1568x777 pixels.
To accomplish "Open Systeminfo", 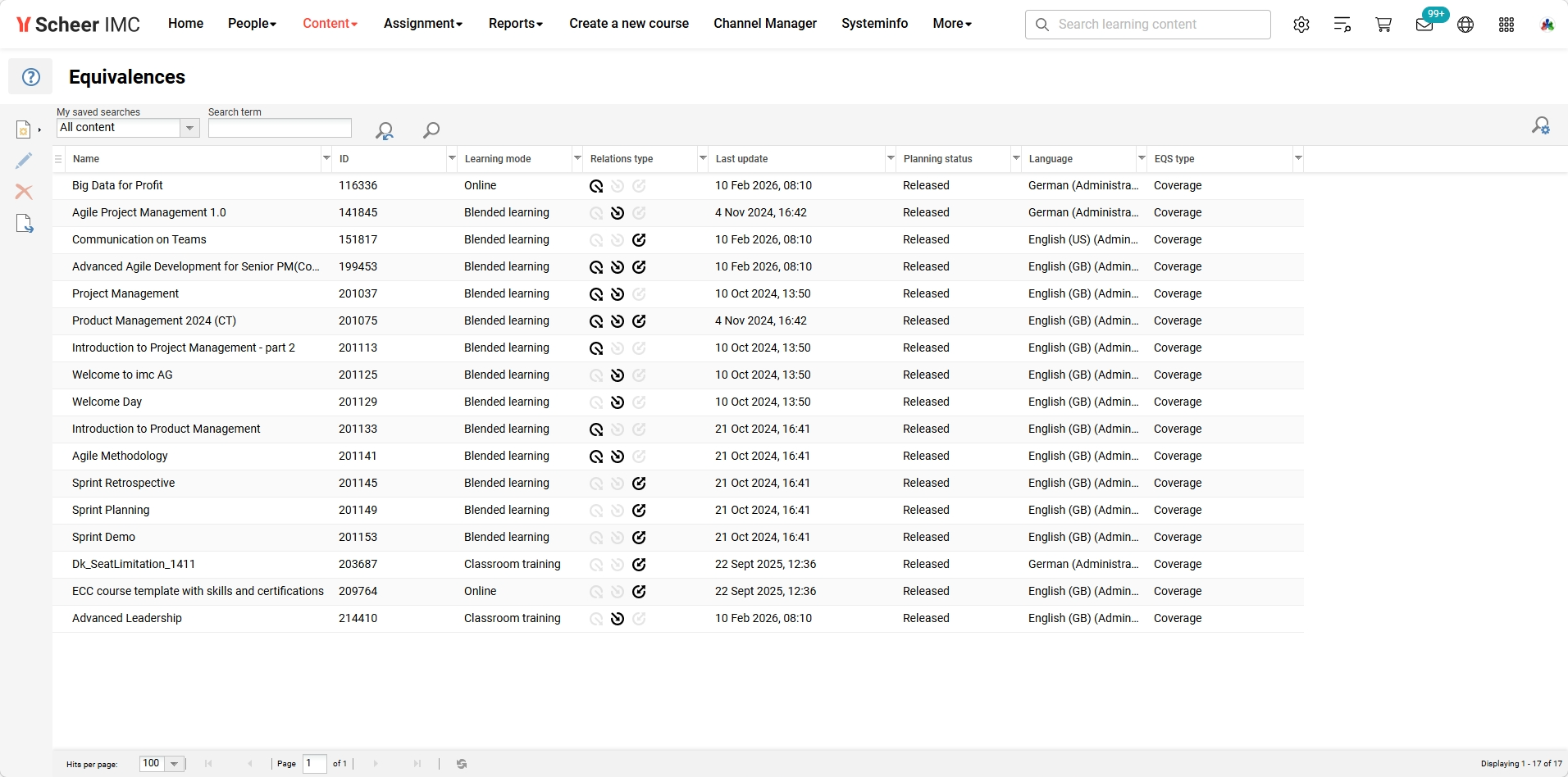I will pyautogui.click(x=874, y=24).
